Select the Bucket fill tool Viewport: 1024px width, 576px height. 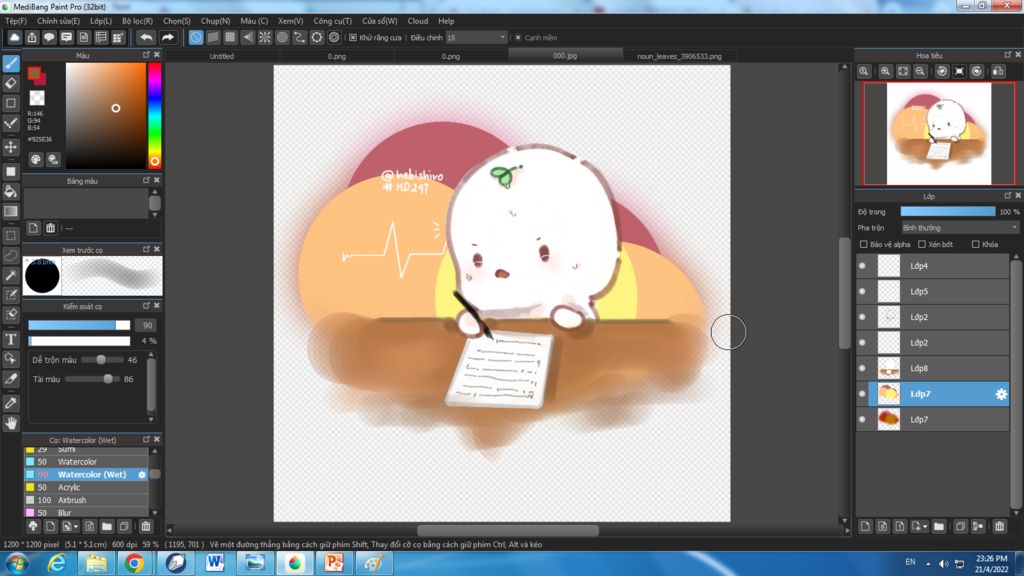pyautogui.click(x=11, y=191)
